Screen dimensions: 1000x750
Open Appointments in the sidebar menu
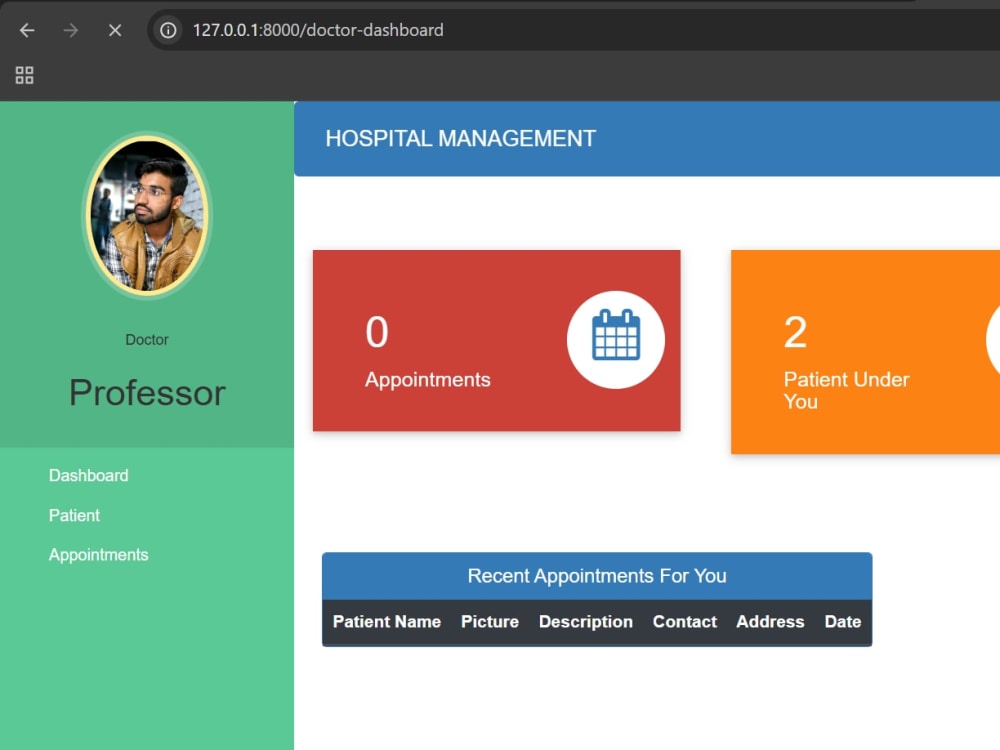(x=98, y=555)
